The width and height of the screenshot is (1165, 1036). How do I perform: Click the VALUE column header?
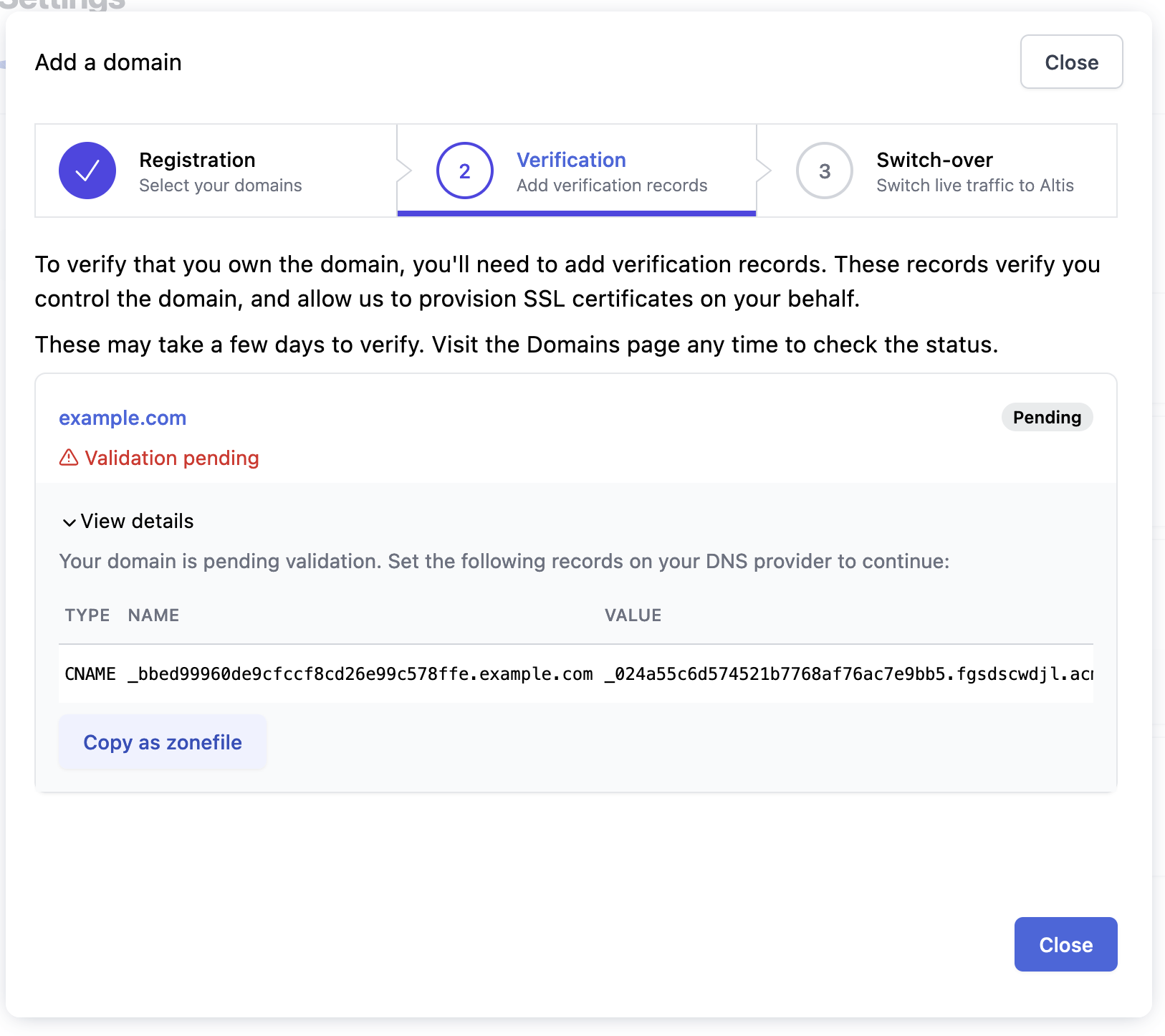(x=633, y=615)
